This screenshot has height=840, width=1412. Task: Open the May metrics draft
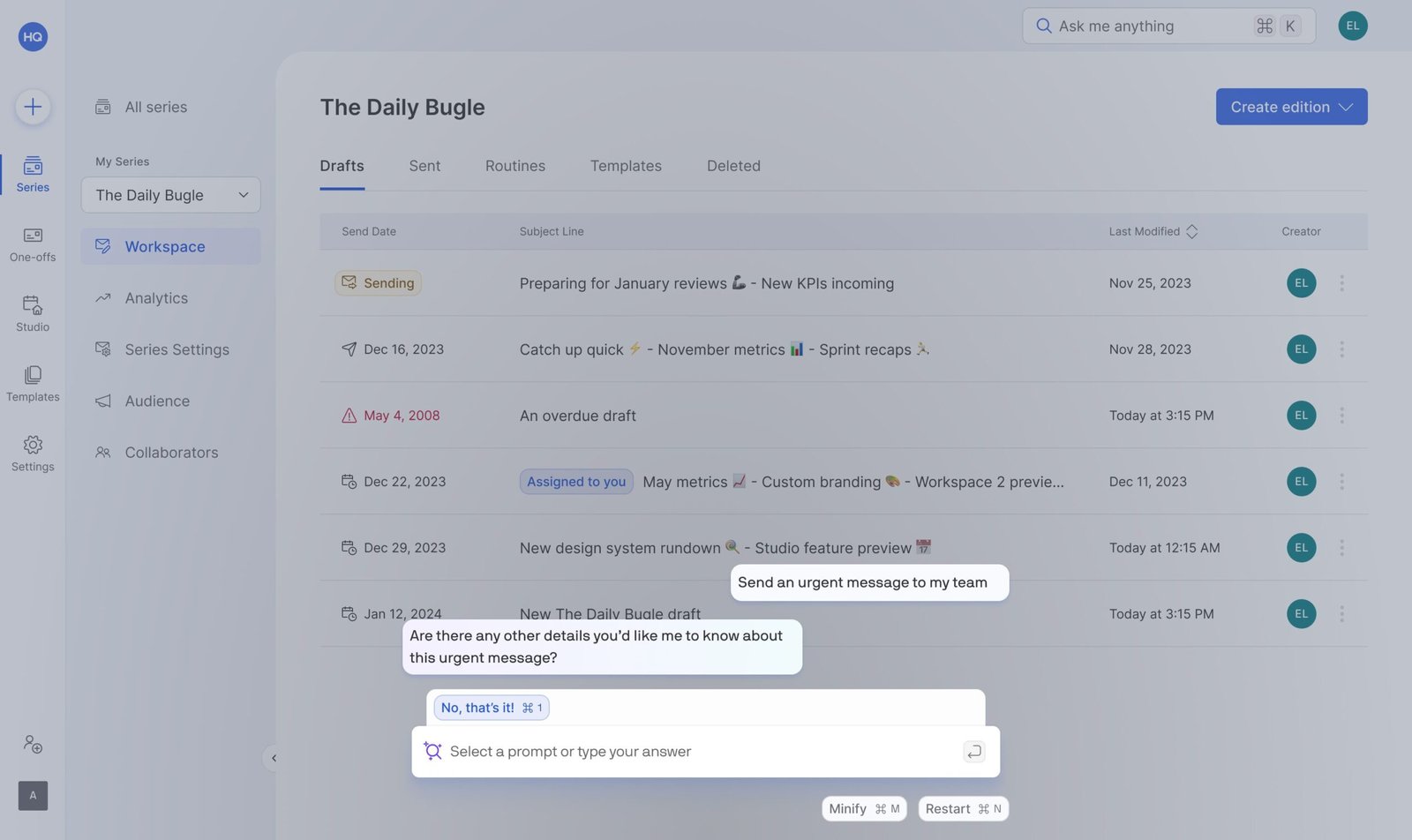[852, 482]
